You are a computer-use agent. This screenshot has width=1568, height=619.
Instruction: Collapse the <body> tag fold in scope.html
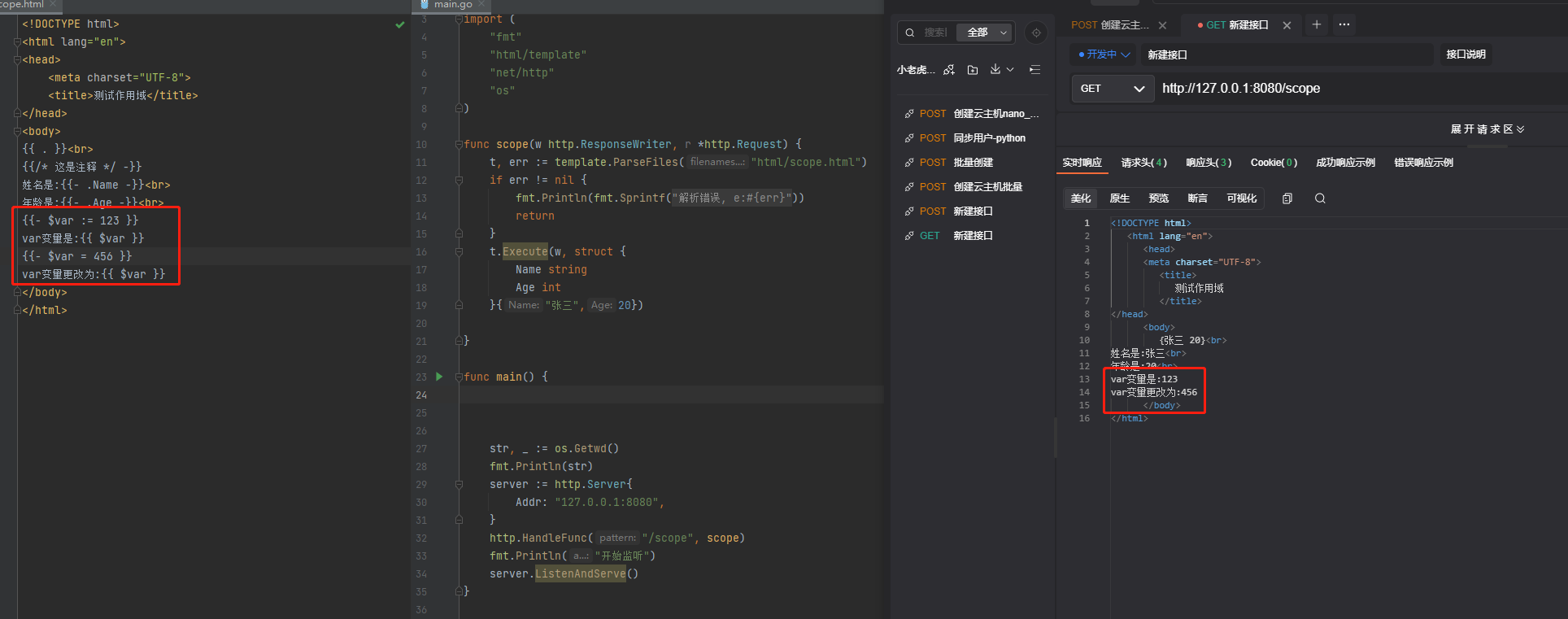pos(17,132)
